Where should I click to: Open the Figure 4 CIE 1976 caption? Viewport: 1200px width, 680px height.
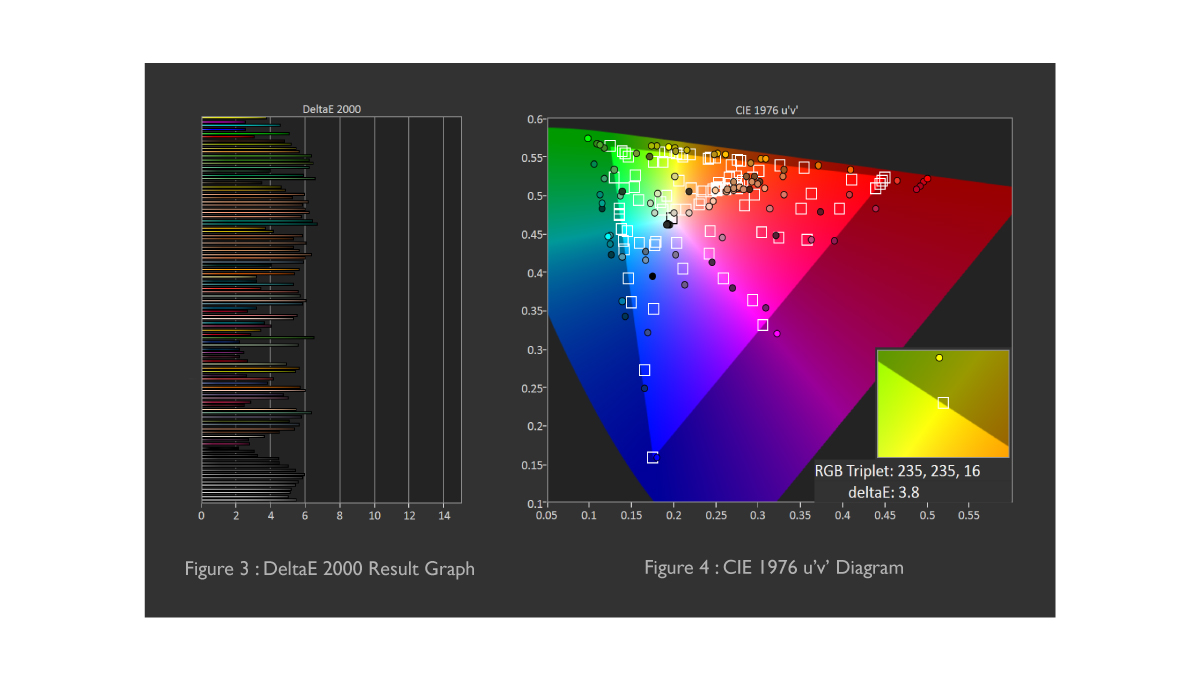tap(774, 568)
